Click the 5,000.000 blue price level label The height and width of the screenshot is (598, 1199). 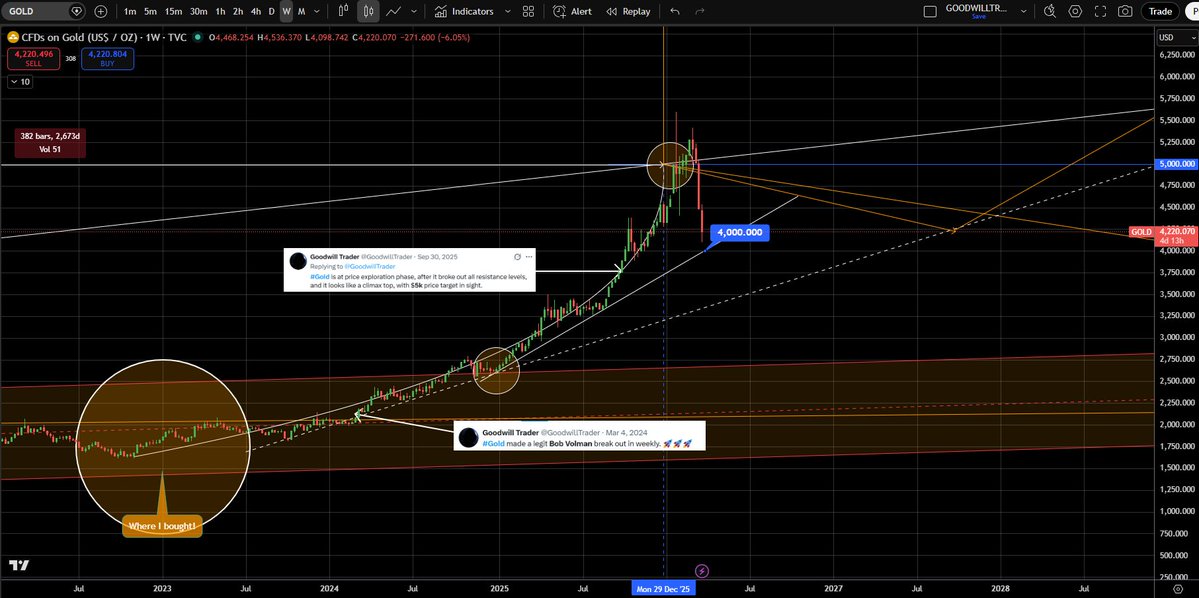(x=1175, y=164)
